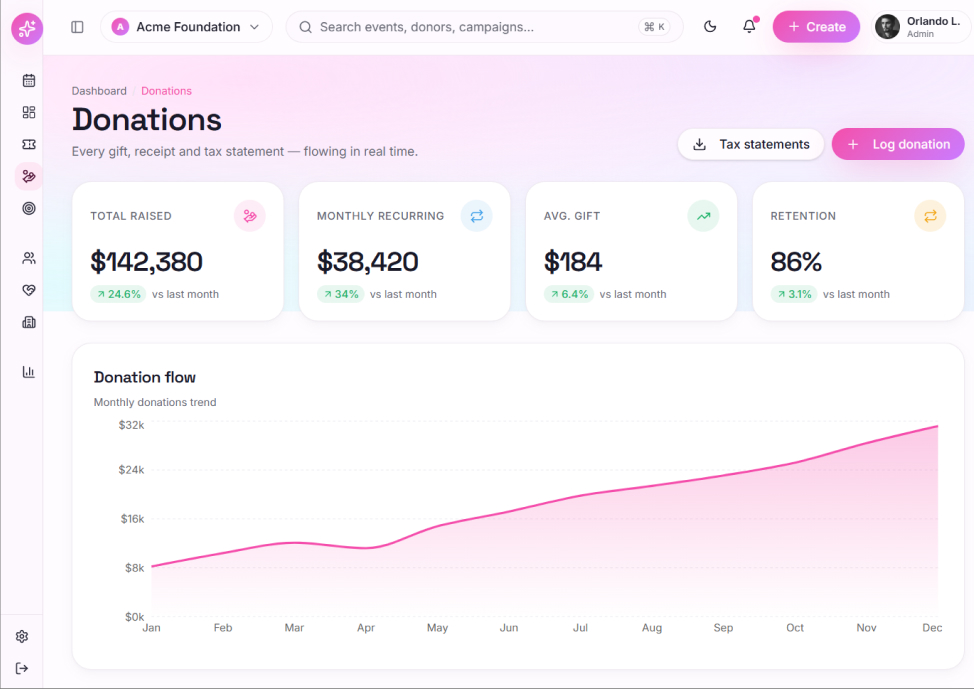Click Orlando's avatar photo
This screenshot has width=974, height=689.
[887, 27]
